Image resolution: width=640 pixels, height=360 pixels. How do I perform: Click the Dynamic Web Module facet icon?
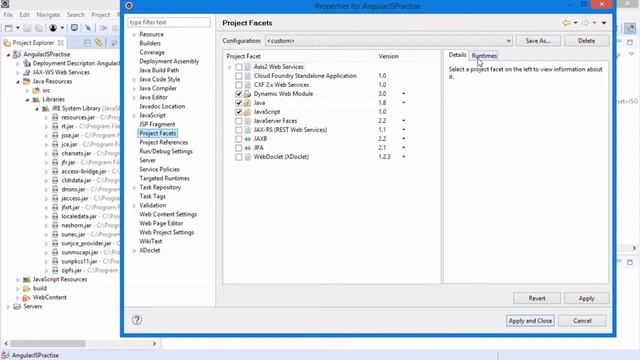[x=247, y=94]
